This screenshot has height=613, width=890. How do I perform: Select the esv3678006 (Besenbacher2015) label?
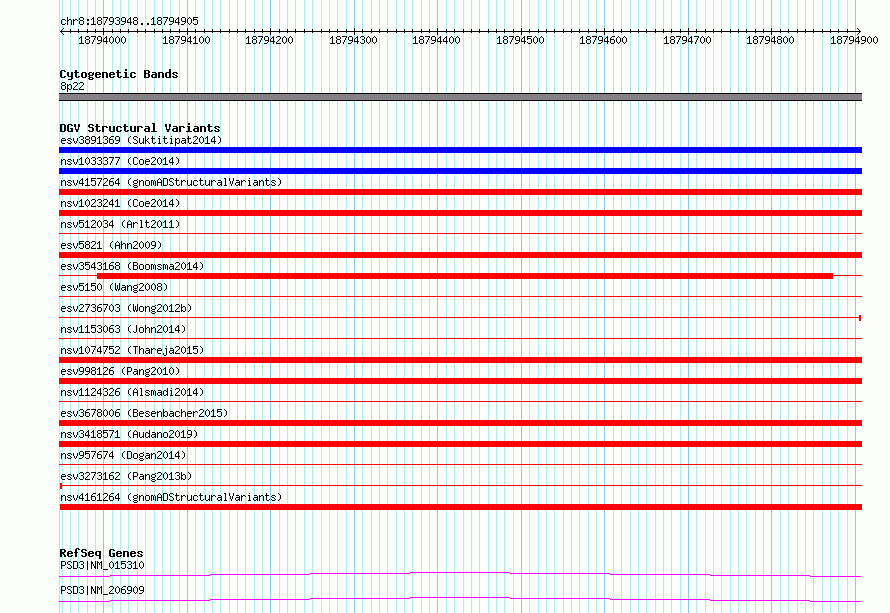(144, 413)
